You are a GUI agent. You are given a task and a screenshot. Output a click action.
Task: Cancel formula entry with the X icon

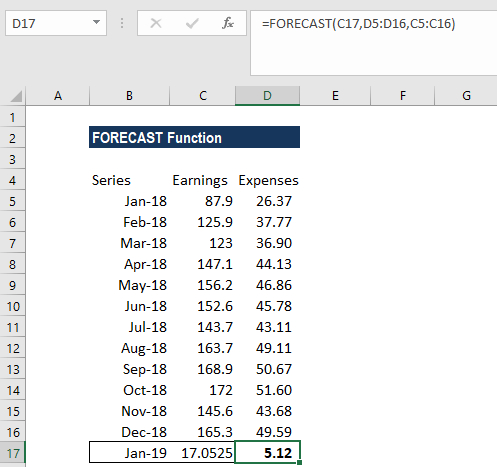click(x=156, y=23)
